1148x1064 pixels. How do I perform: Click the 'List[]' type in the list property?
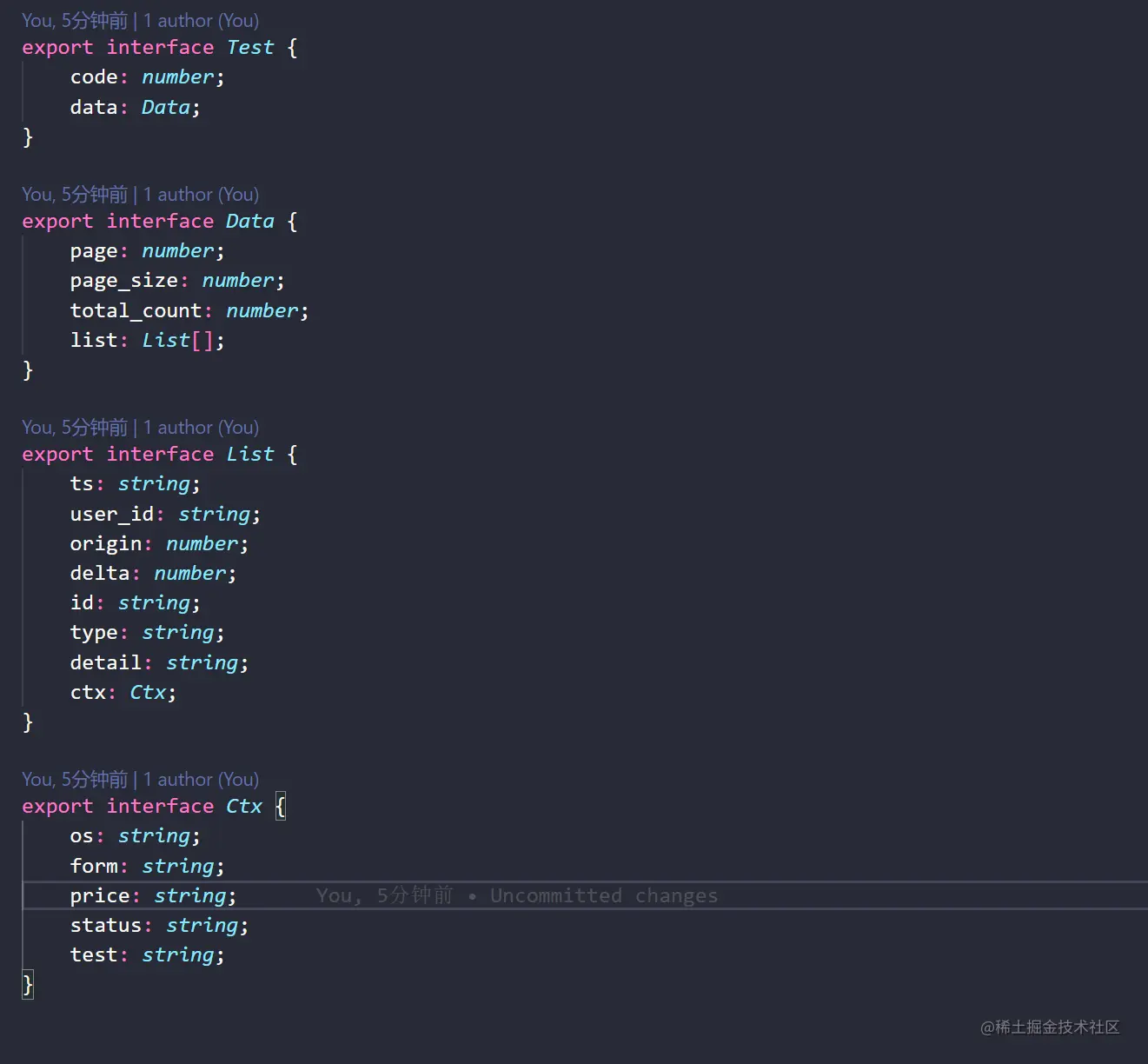coord(177,341)
